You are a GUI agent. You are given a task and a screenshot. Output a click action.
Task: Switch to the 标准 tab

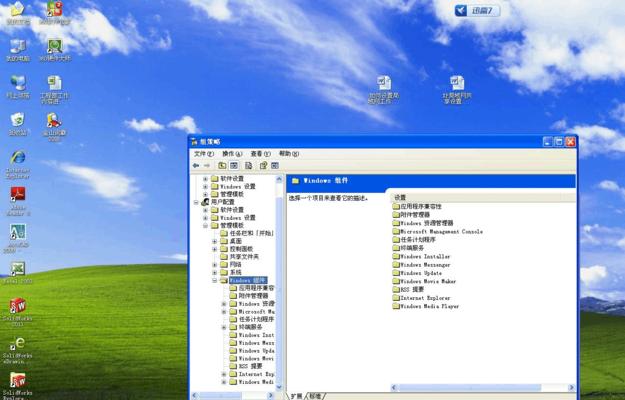[315, 396]
